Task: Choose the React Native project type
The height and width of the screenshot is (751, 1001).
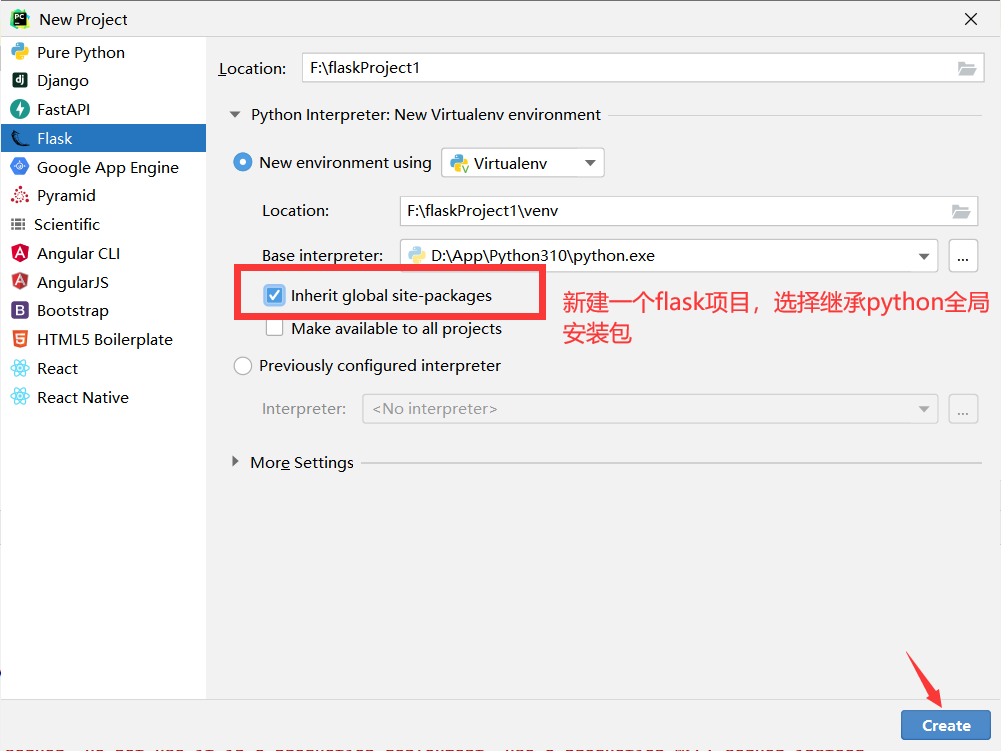Action: 82,397
